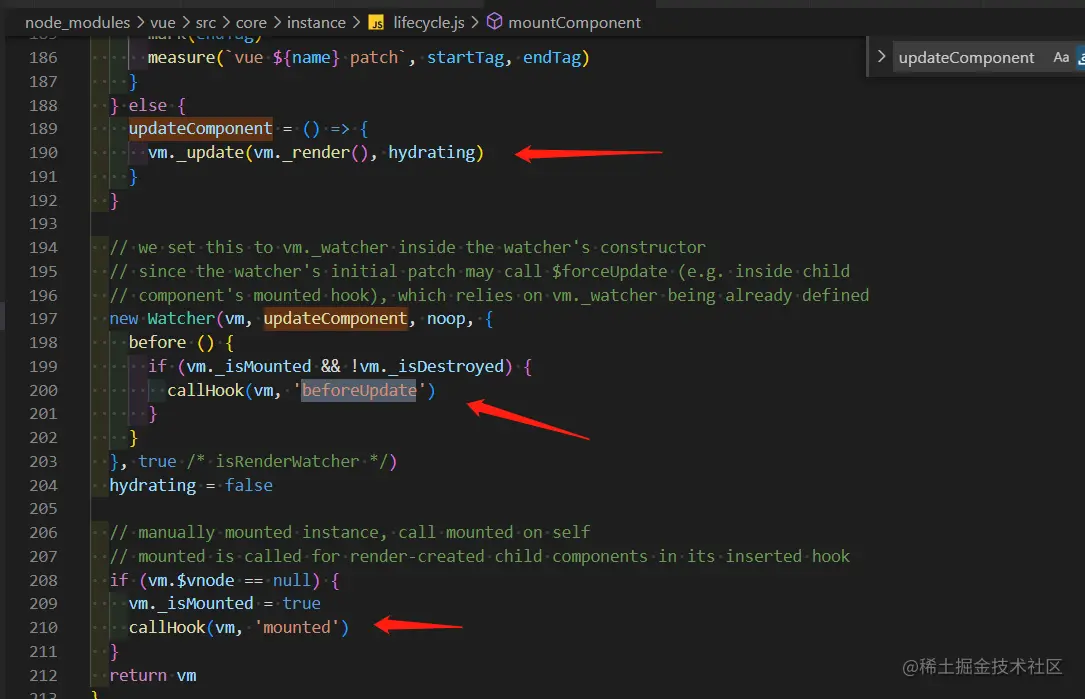Screen dimensions: 1085x699
Task: Click highlighted updateComponent on line 189
Action: click(200, 129)
